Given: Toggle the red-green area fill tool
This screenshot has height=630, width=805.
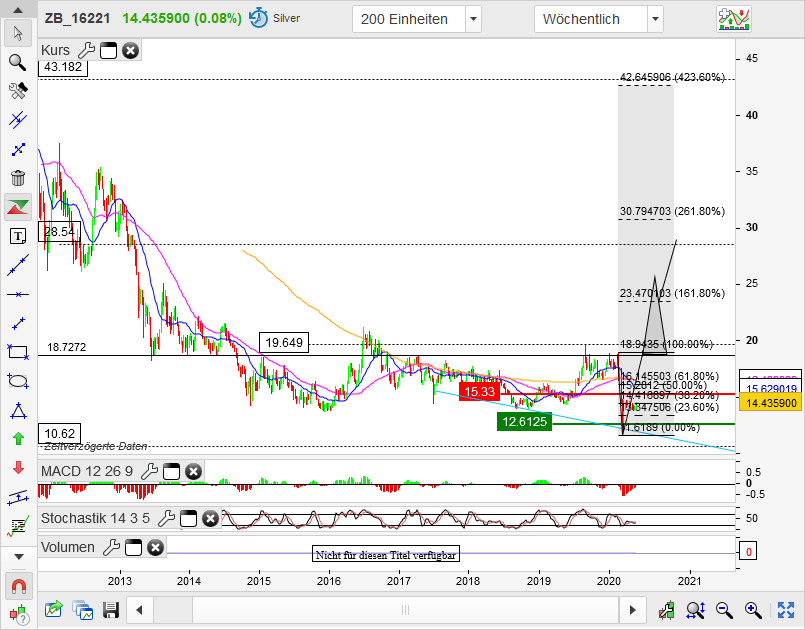Looking at the screenshot, I should coord(18,207).
